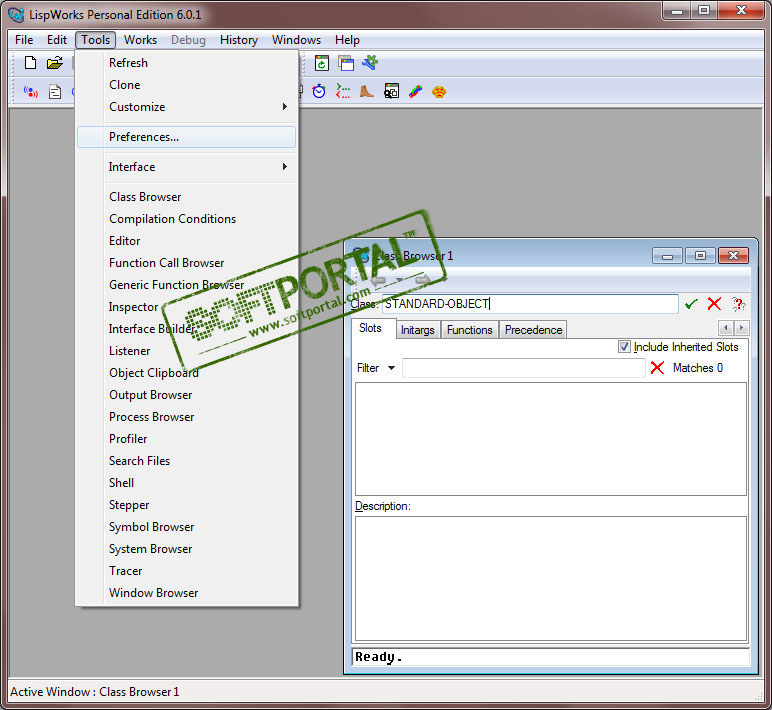The image size is (772, 710).
Task: Open Listener from the Tools menu
Action: (187, 351)
